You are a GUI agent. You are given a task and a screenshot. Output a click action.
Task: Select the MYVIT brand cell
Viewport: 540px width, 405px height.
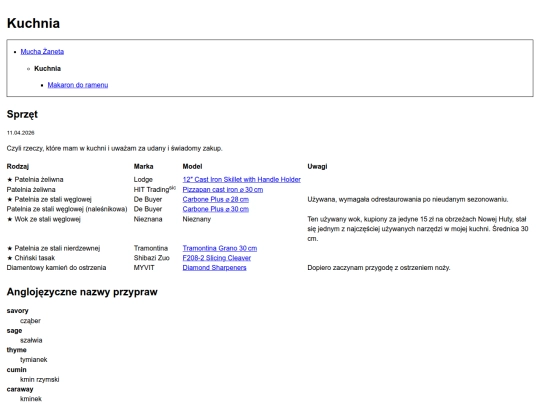coord(144,268)
